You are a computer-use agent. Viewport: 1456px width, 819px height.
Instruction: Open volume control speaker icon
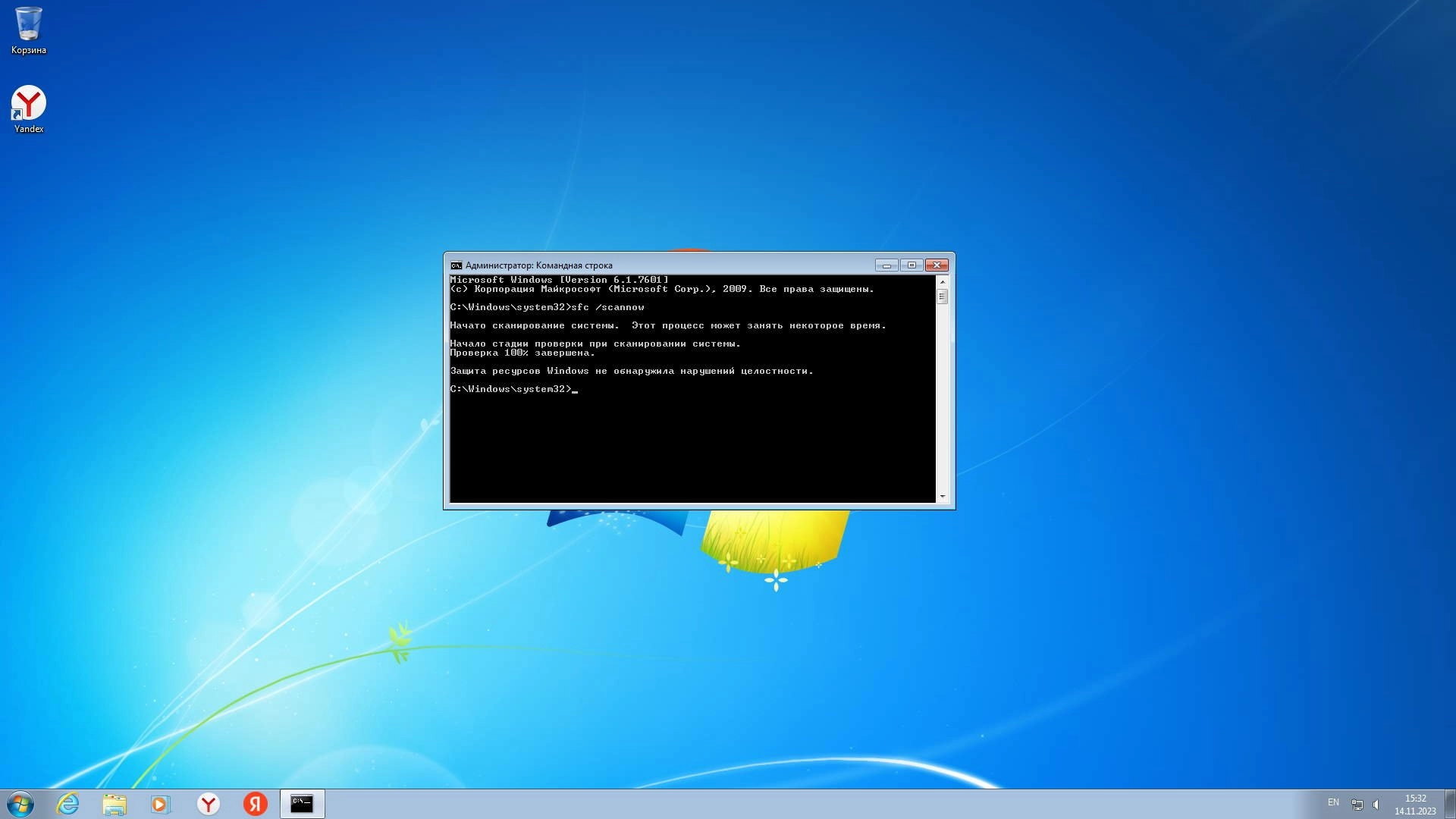click(1376, 804)
